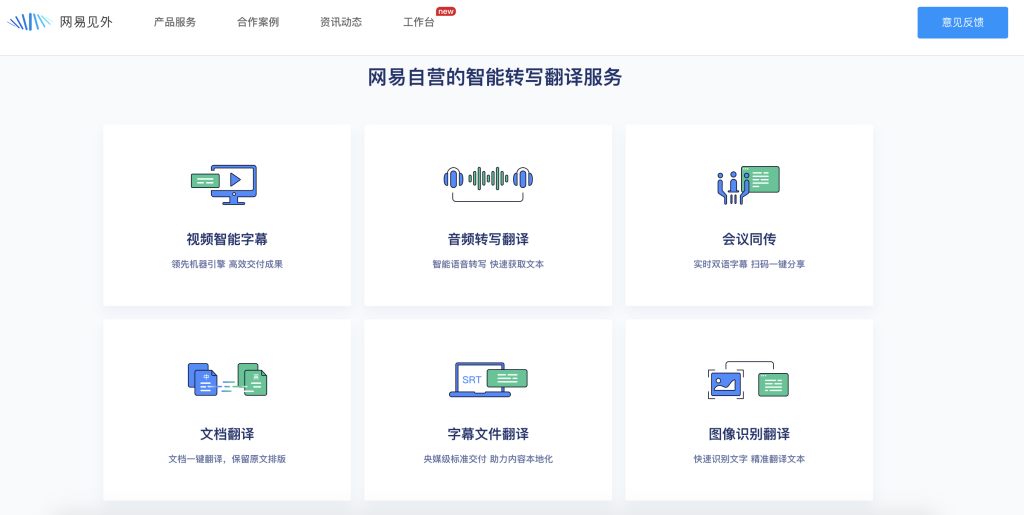The image size is (1024, 515).
Task: Click the text 央媒级标准交付 助力内容本地化
Action: coord(488,459)
